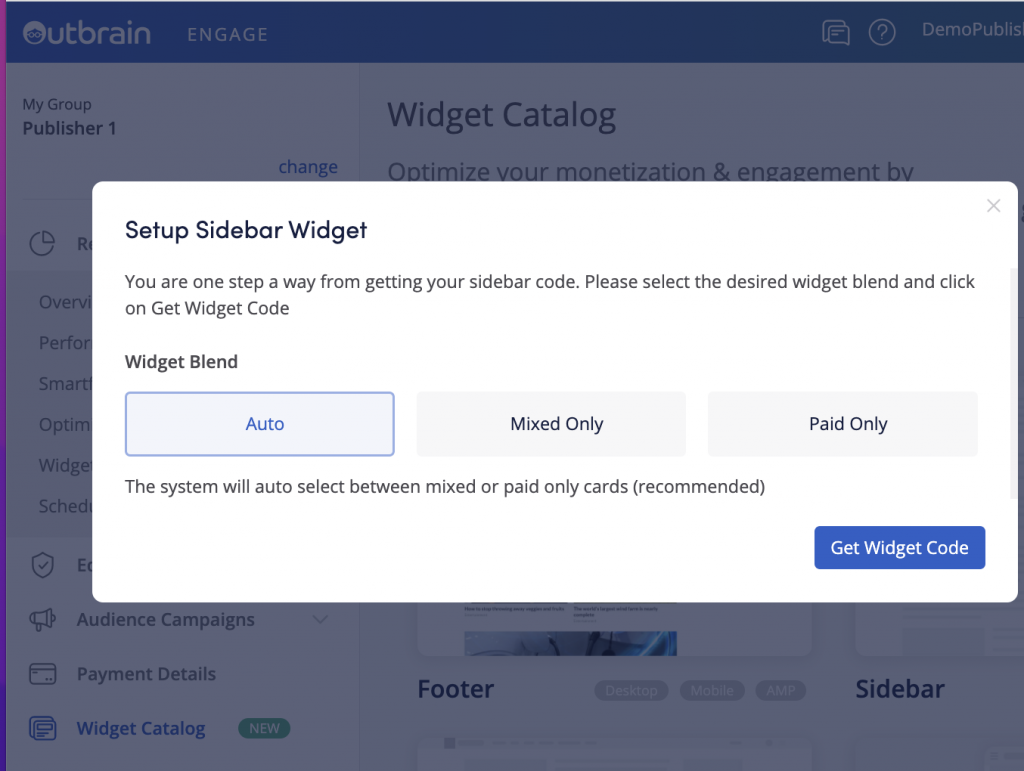This screenshot has height=771, width=1024.
Task: Click the AMP tag pill next to Footer
Action: 781,690
